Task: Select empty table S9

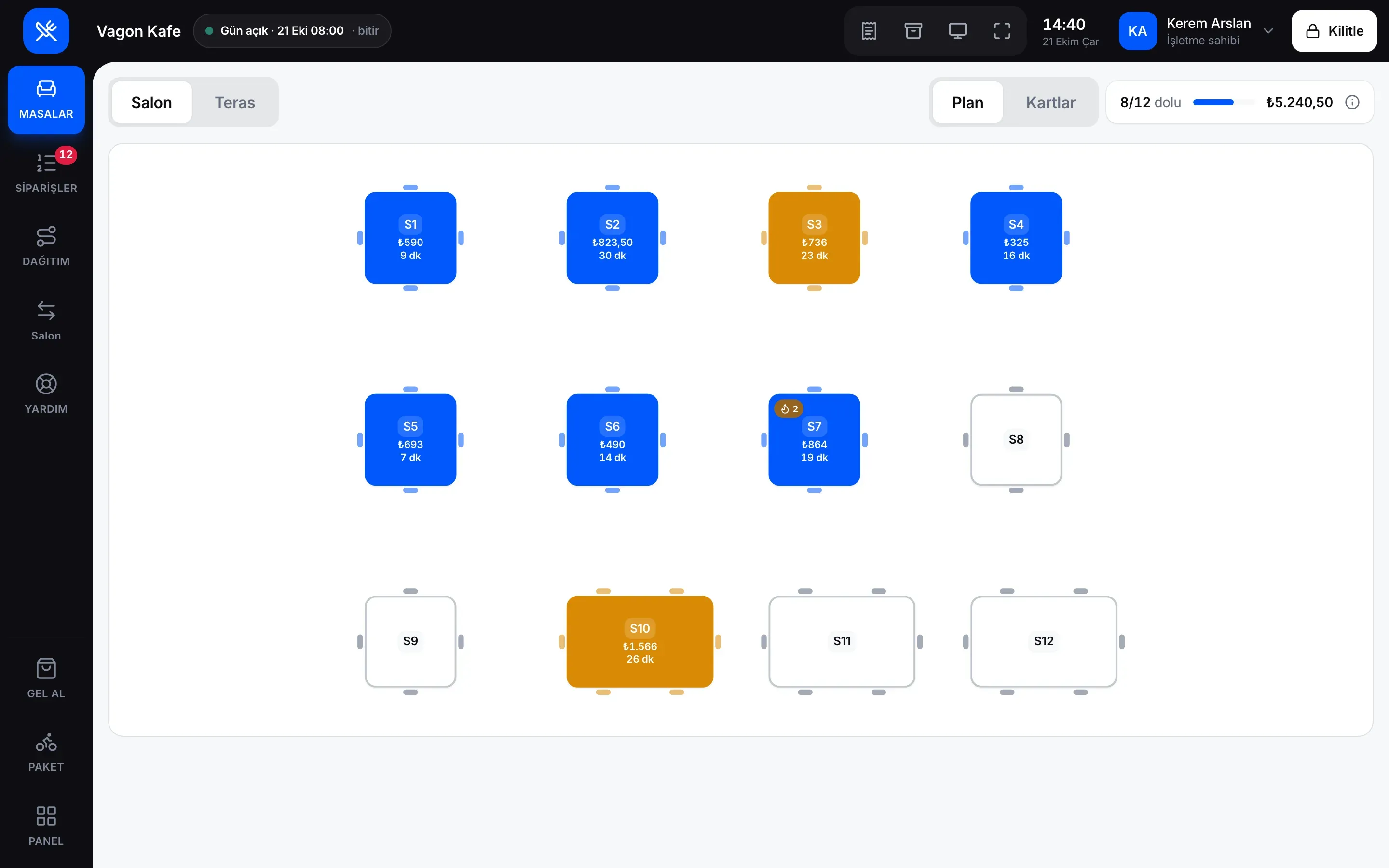Action: point(410,641)
